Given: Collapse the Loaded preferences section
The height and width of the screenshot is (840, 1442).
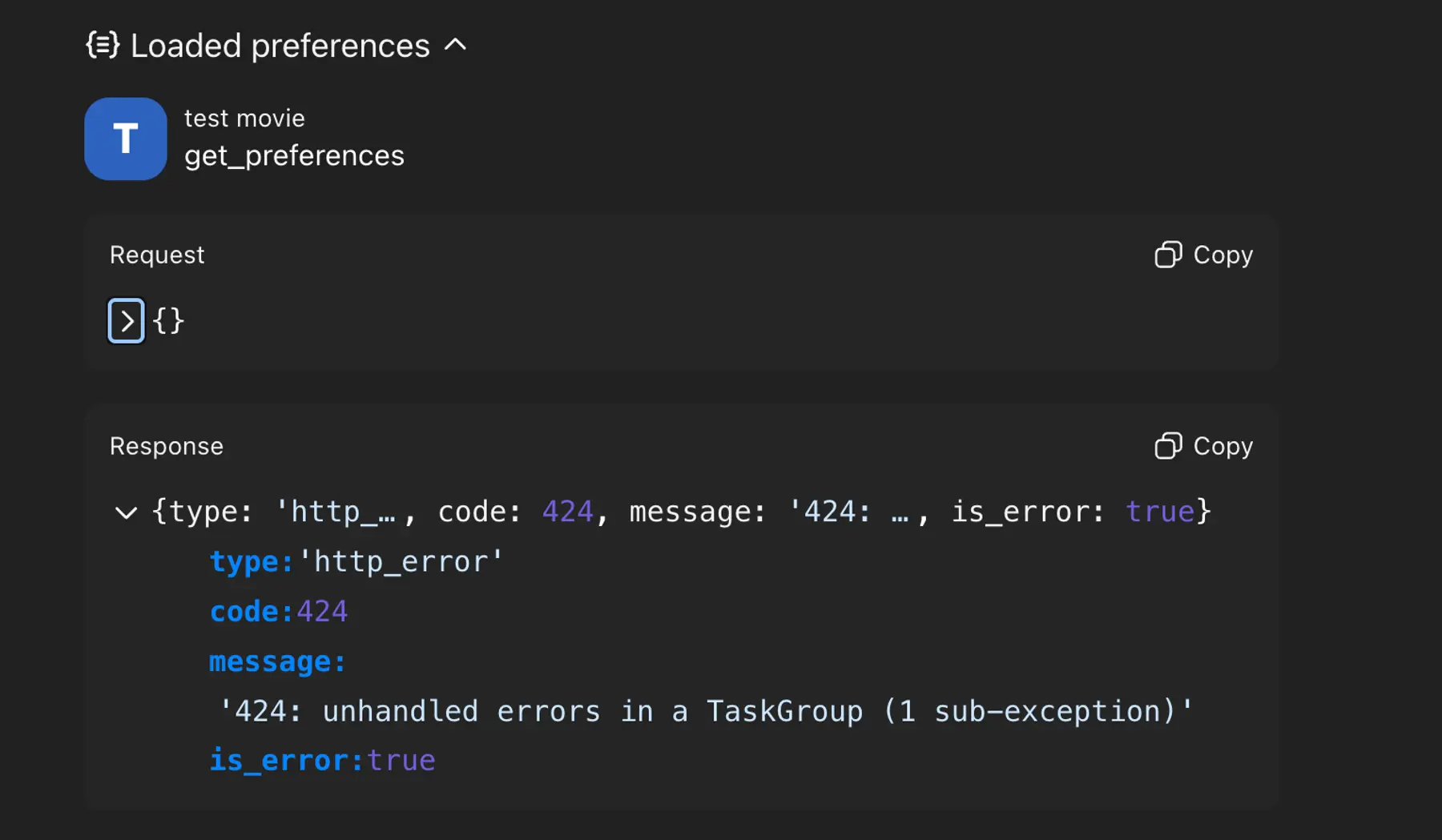Looking at the screenshot, I should pos(455,46).
